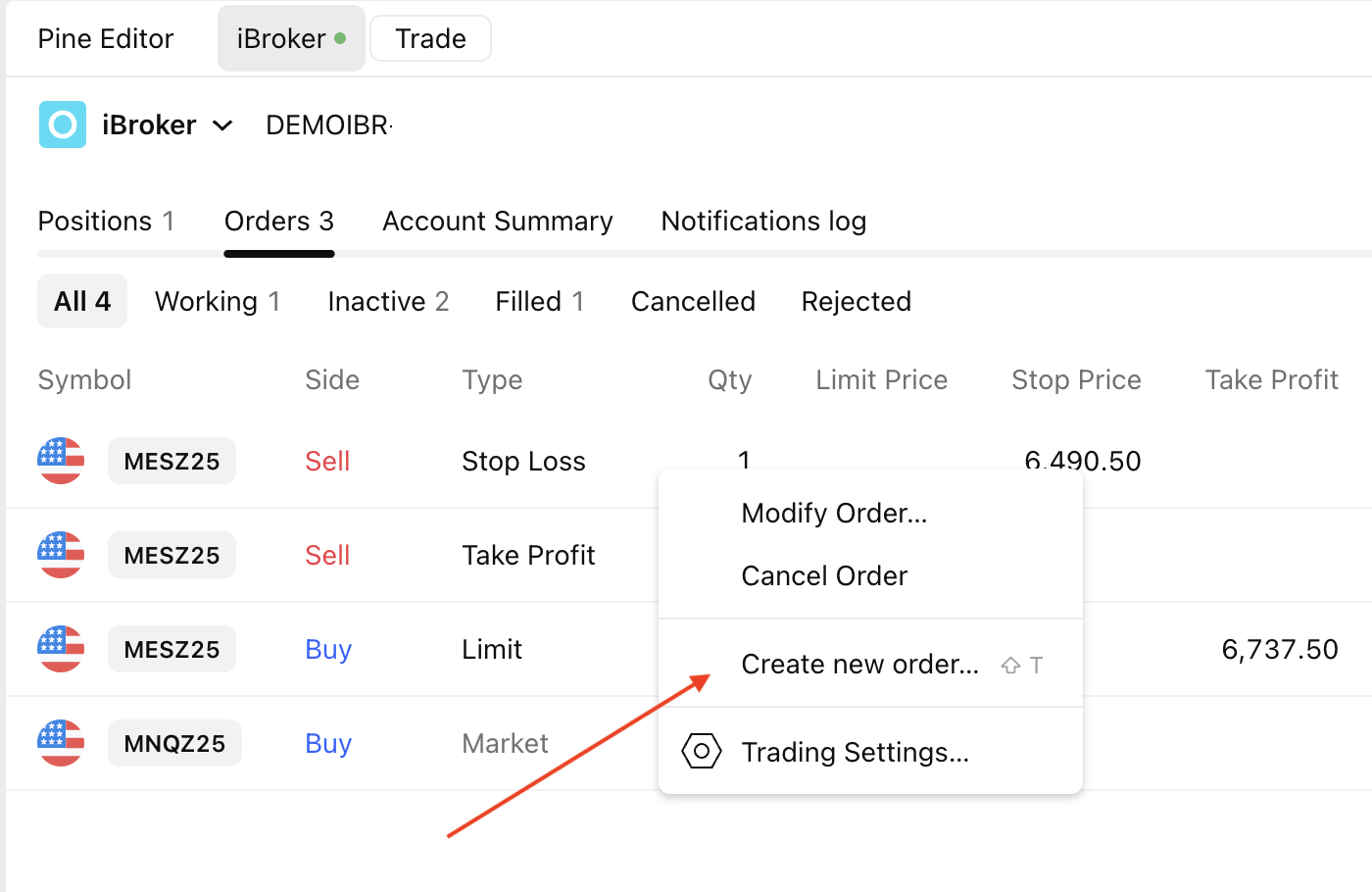Image resolution: width=1372 pixels, height=892 pixels.
Task: Click the flag icon in Limit order row
Action: click(x=61, y=649)
